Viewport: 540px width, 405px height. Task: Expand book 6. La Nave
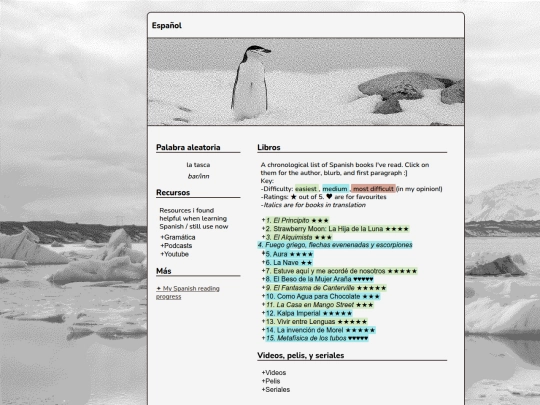click(287, 262)
